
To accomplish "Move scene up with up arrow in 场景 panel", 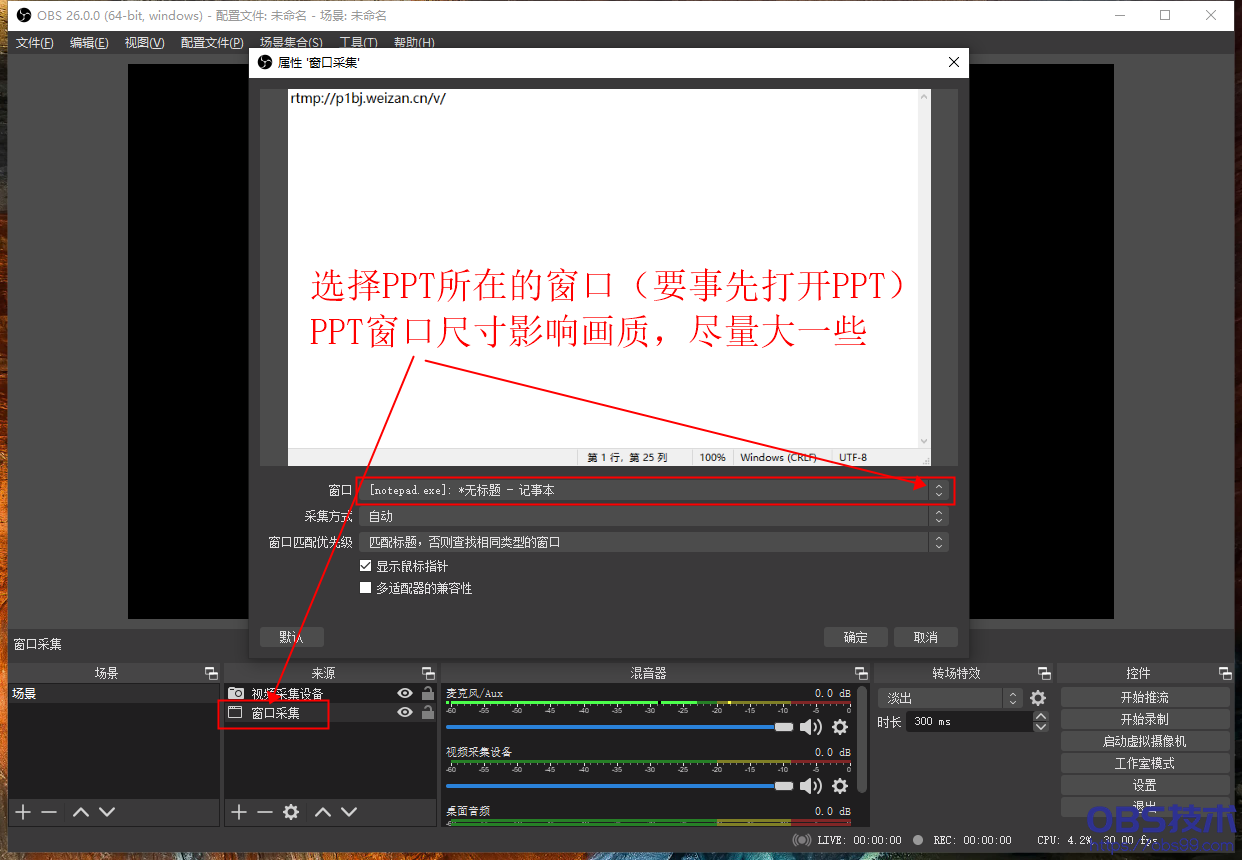I will pyautogui.click(x=81, y=812).
